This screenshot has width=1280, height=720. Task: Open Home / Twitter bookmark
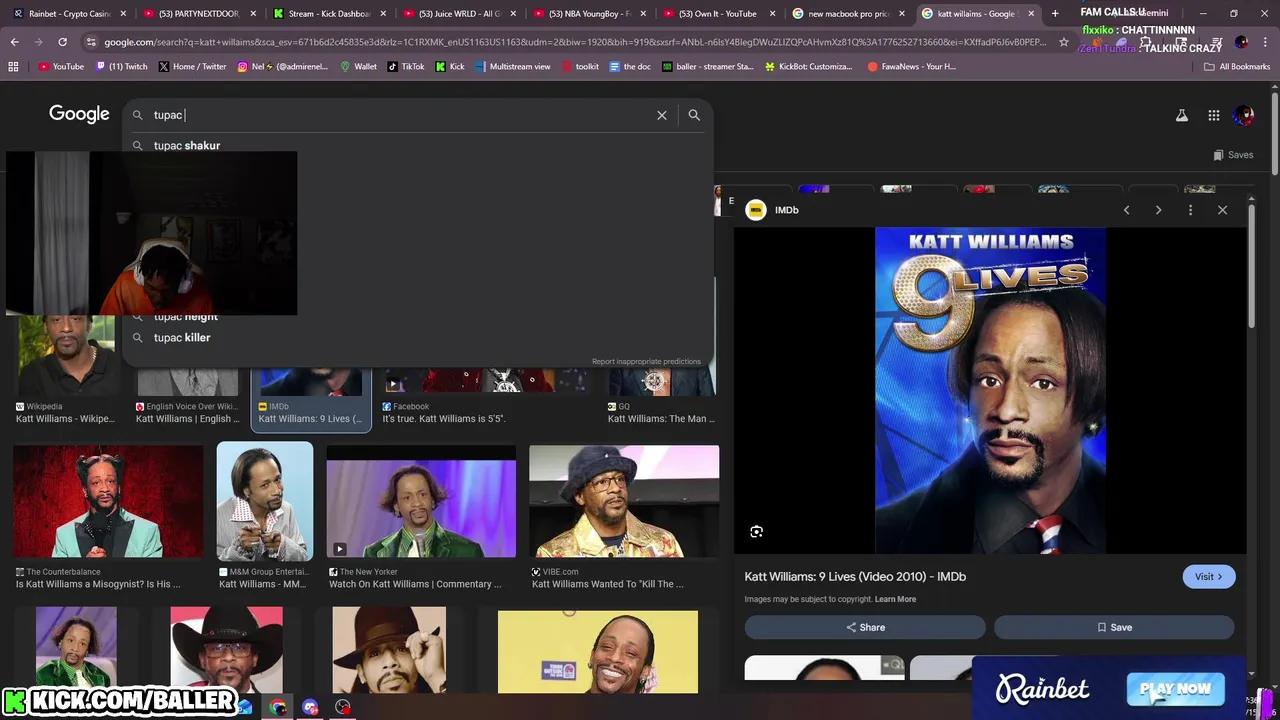click(192, 66)
